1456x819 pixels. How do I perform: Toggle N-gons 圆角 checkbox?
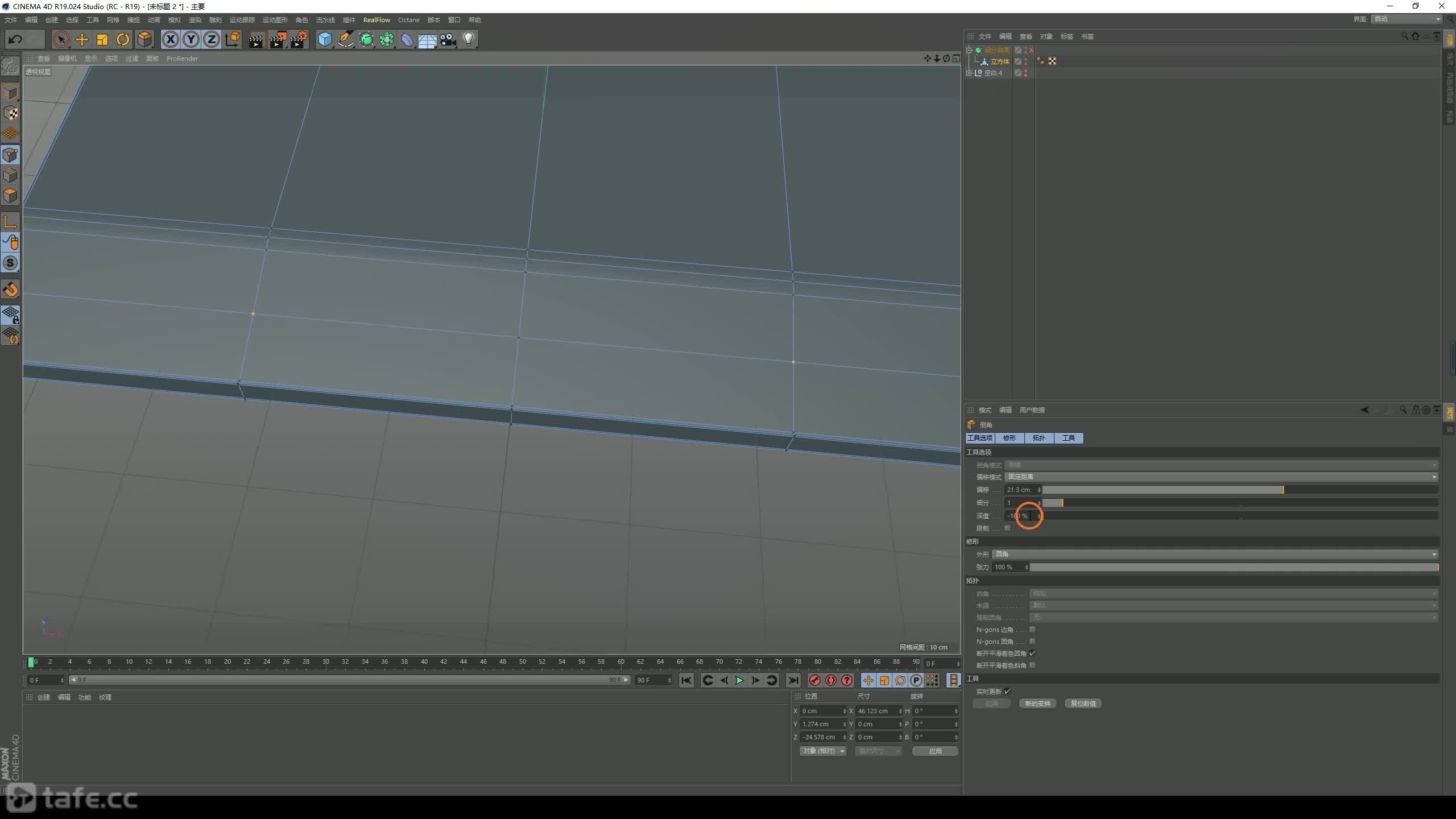click(1032, 642)
